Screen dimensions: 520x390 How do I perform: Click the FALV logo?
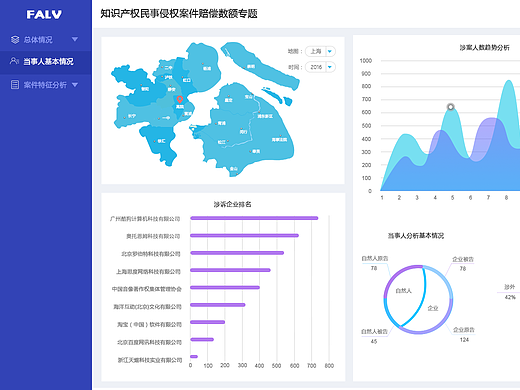point(44,14)
